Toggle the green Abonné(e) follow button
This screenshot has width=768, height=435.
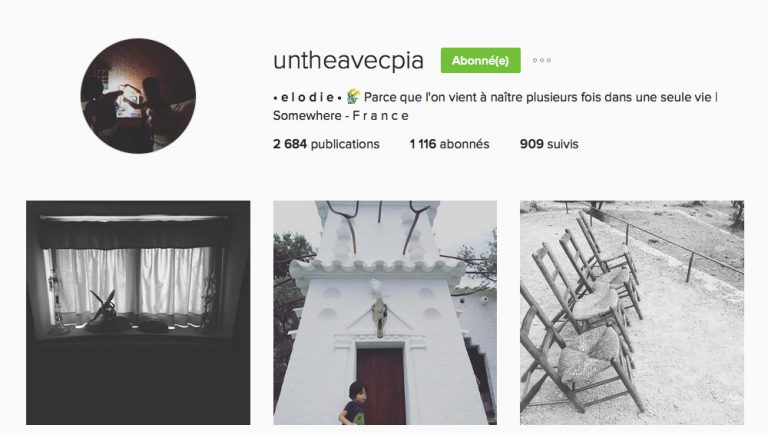(x=480, y=60)
